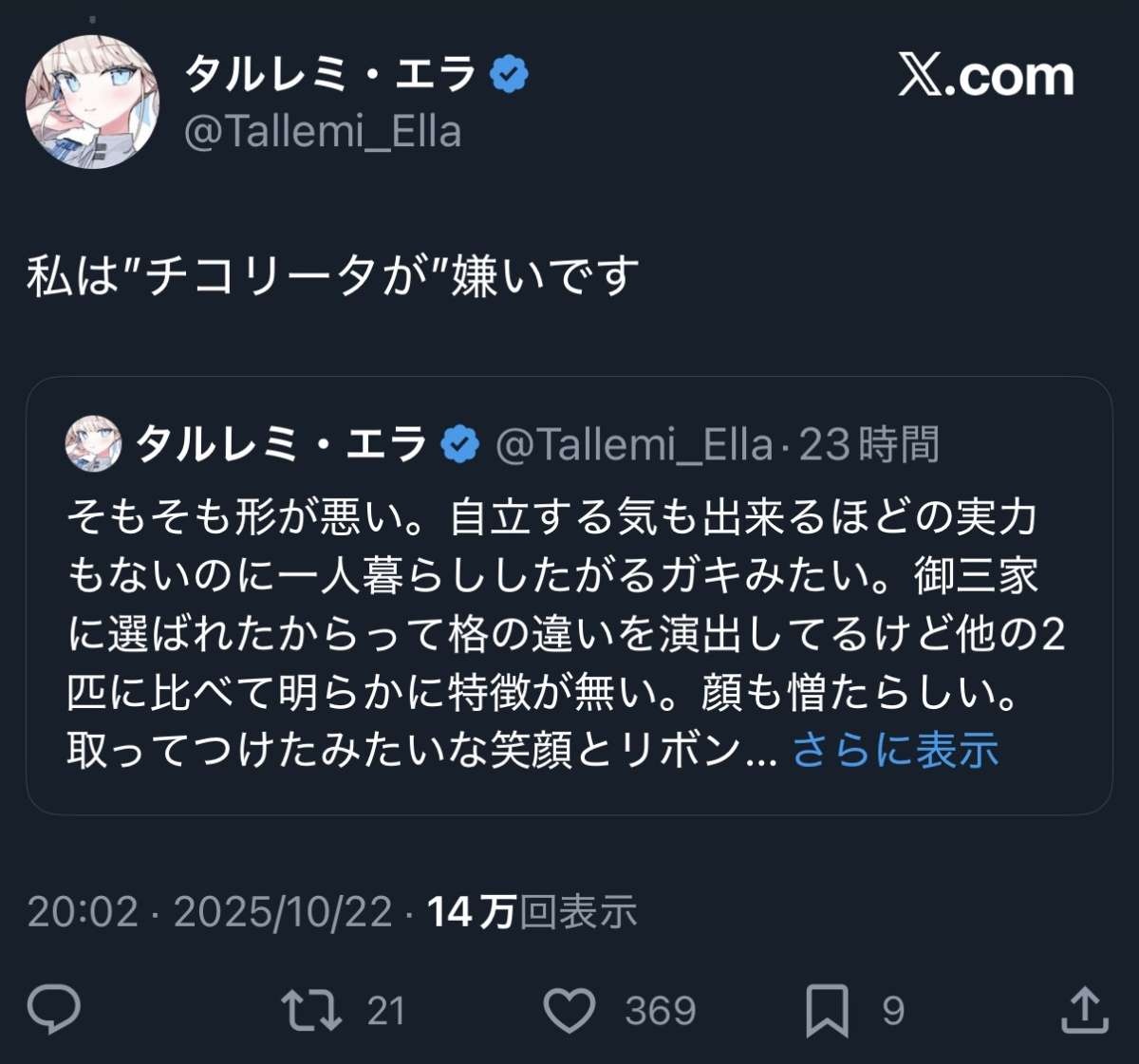This screenshot has width=1139, height=1064.
Task: Click the 20:02 · 2025/10/22 timestamp
Action: click(x=210, y=912)
